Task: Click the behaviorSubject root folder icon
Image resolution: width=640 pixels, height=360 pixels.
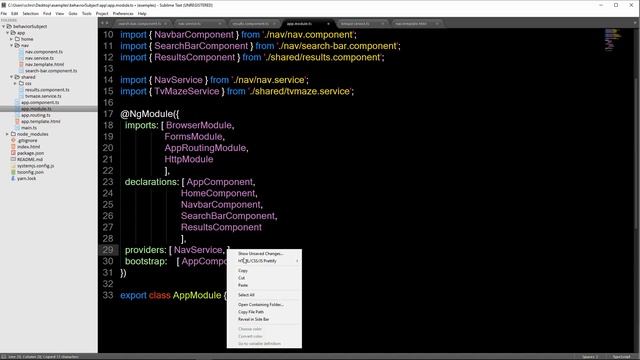Action: tap(9, 27)
